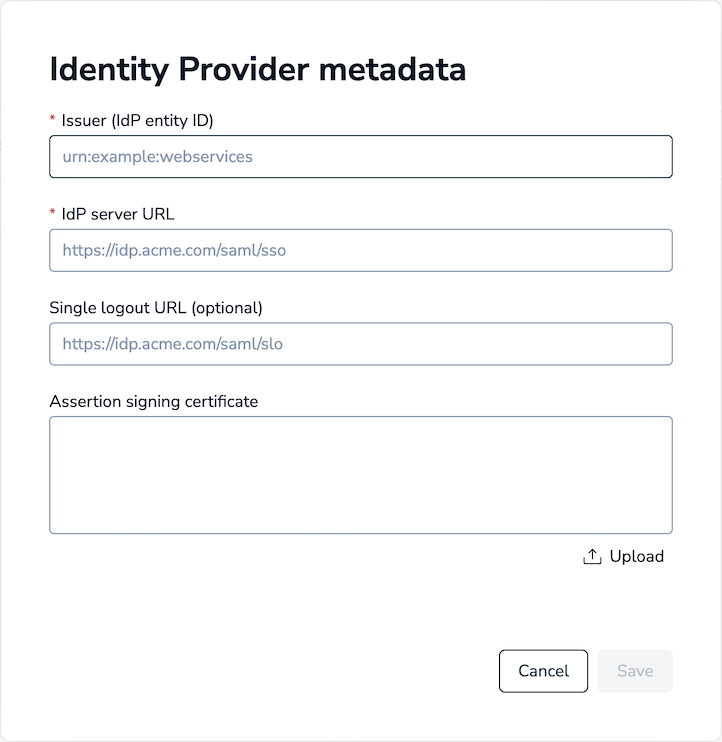Click the upload arrow icon

[592, 556]
